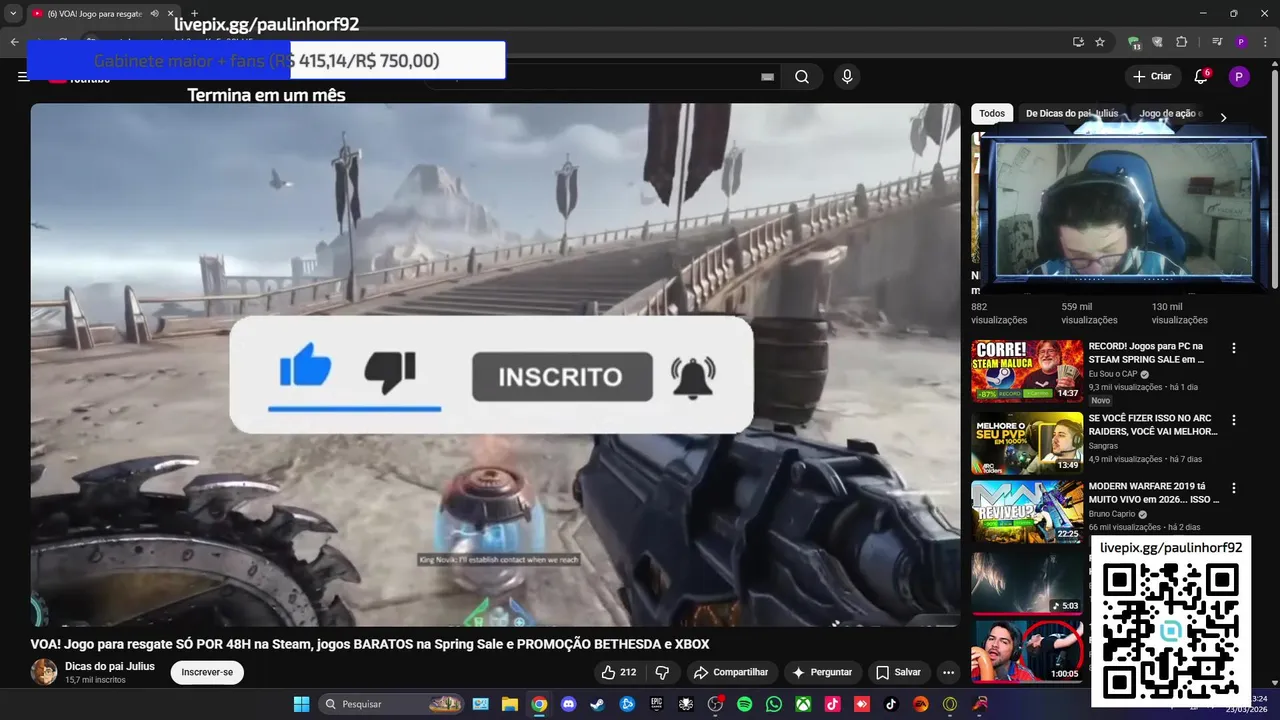The image size is (1280, 720).
Task: Open the green extension with badge 13
Action: tap(1134, 42)
